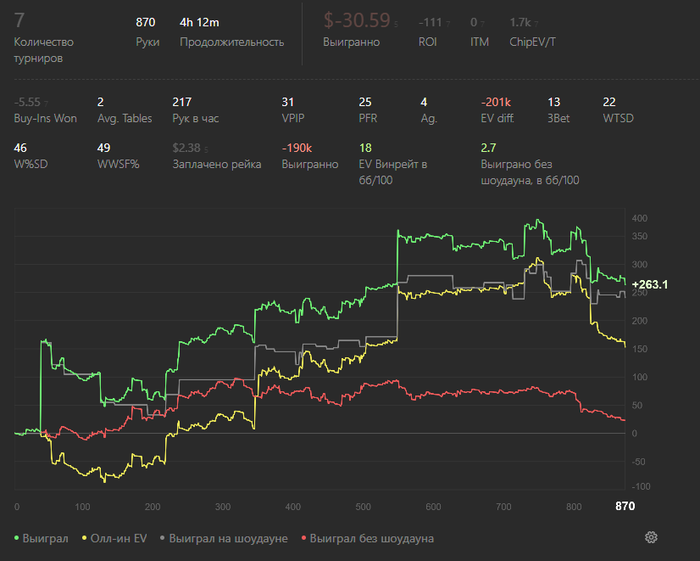Click the ITM stat label
Viewport: 700px width, 561px height.
(479, 42)
